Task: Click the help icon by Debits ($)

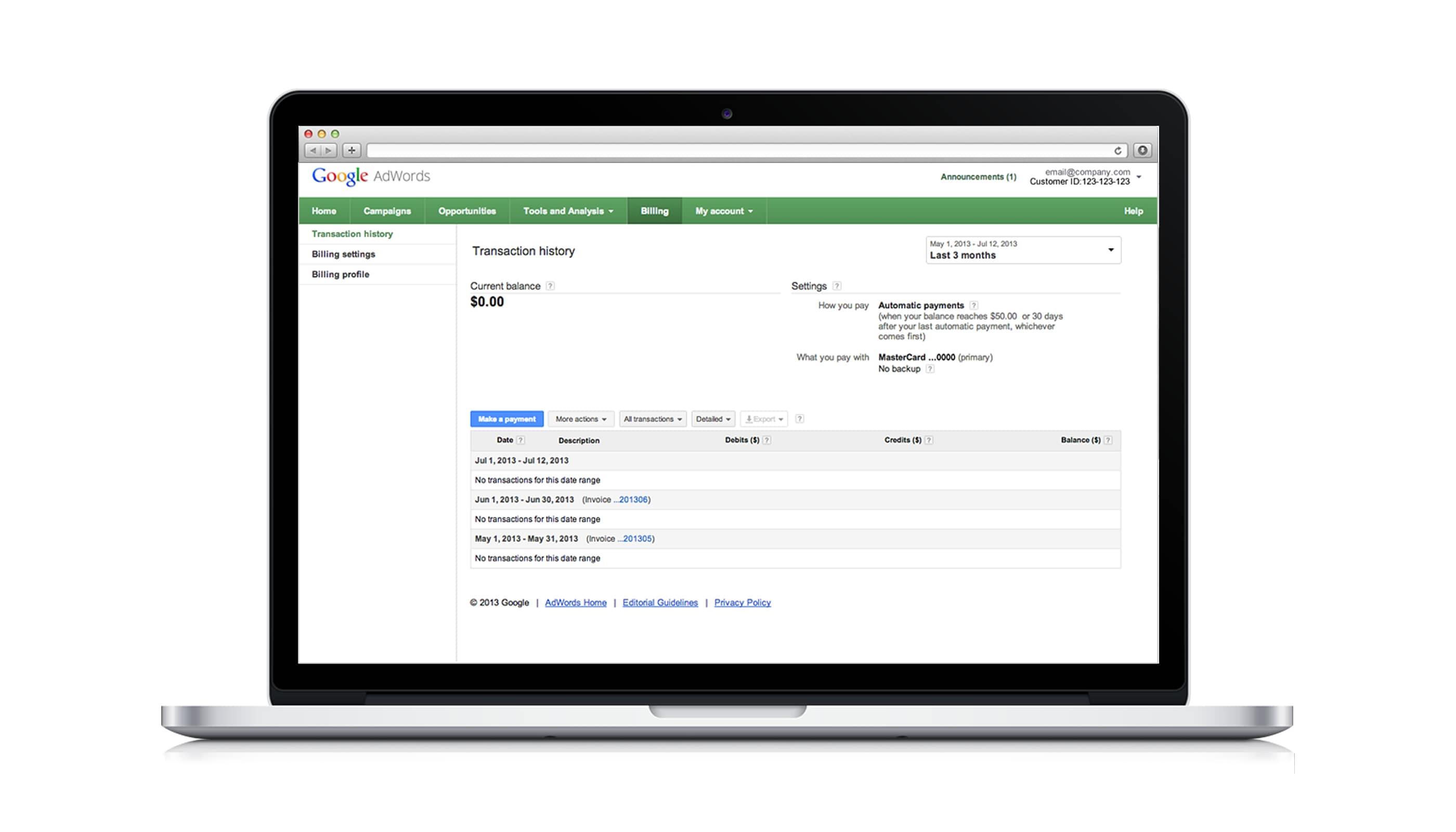Action: (x=767, y=440)
